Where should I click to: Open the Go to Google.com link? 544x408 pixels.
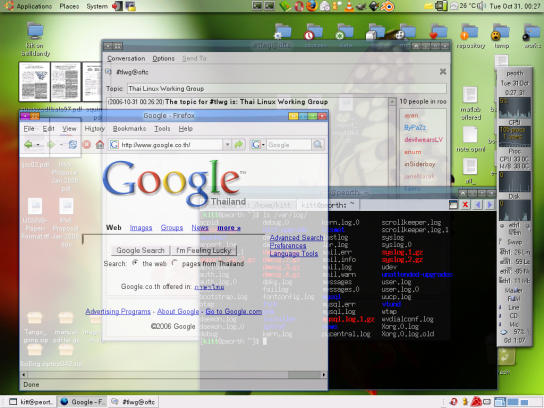[x=233, y=311]
